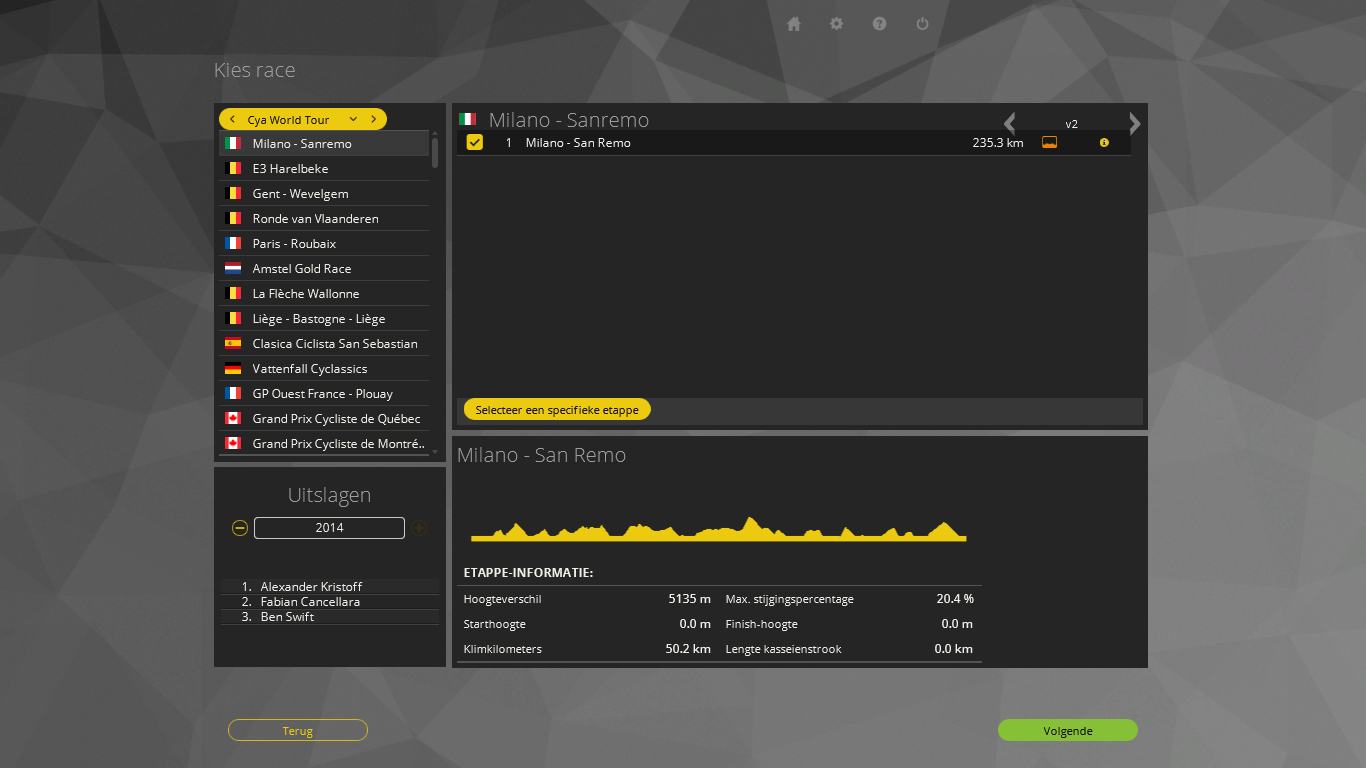
Task: Select Paris - Roubaix from race list
Action: (294, 244)
